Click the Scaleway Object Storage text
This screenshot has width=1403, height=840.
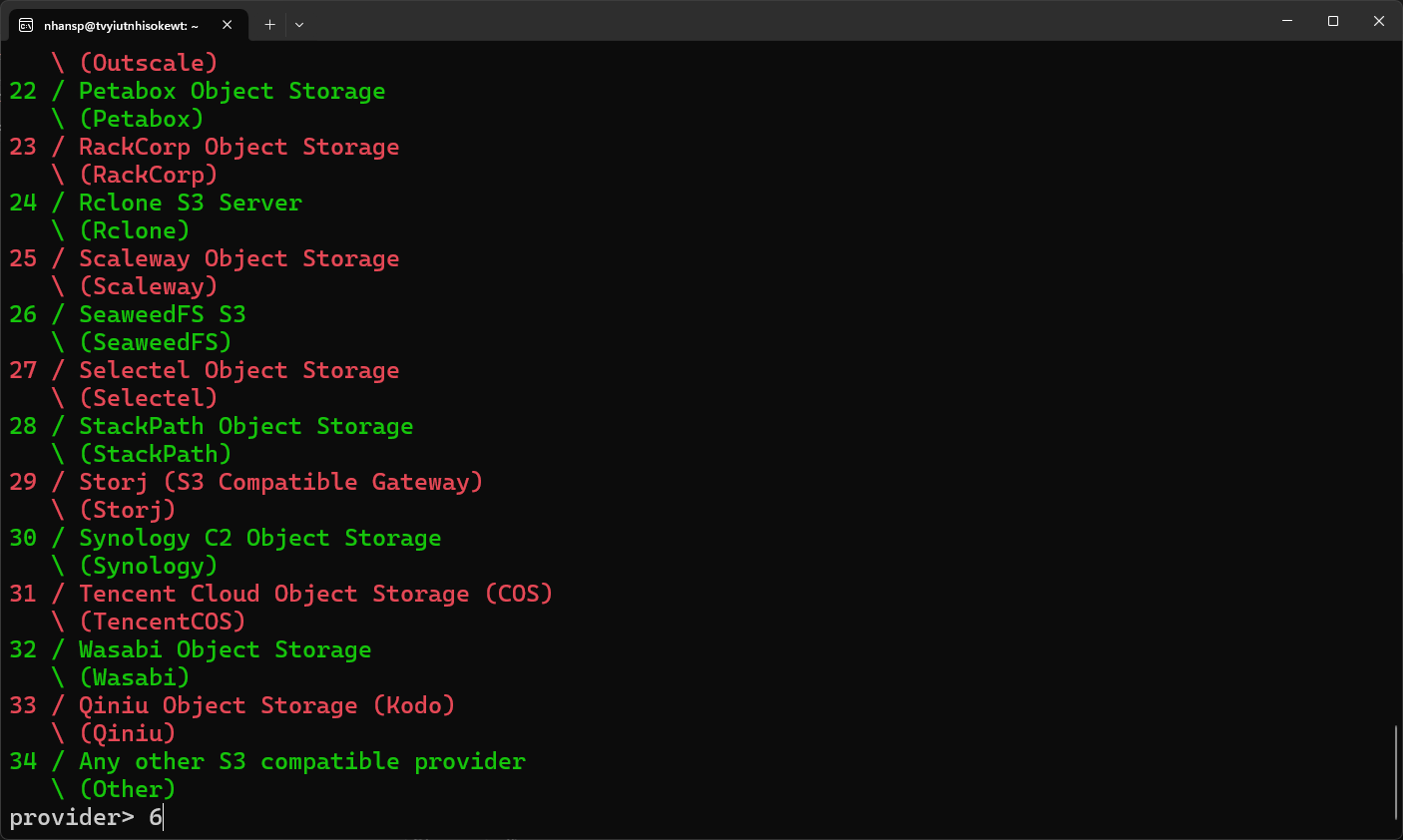pyautogui.click(x=238, y=259)
